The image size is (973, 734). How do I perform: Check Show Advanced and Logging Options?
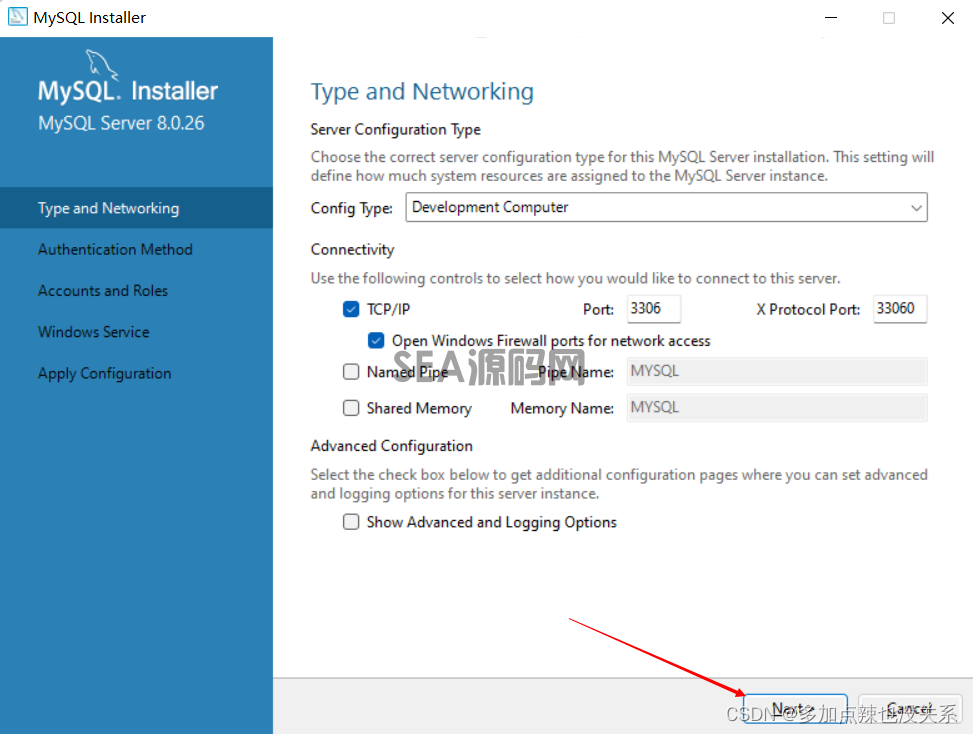click(351, 522)
